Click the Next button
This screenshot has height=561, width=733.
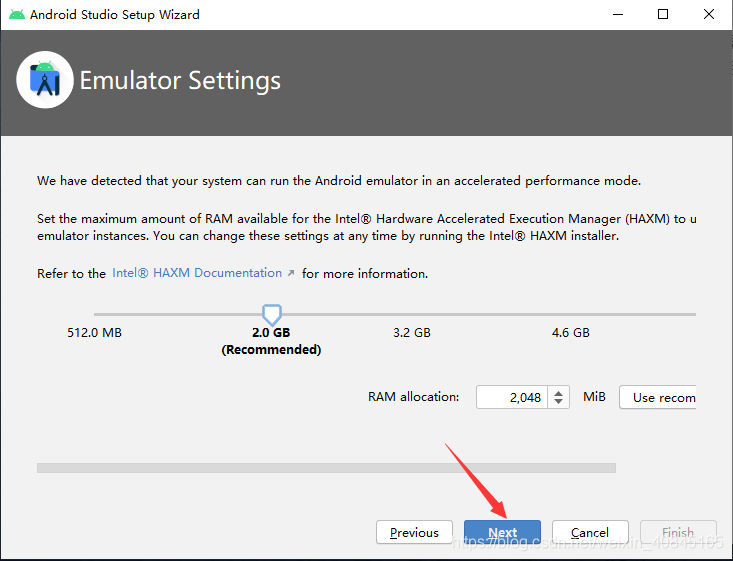(502, 532)
